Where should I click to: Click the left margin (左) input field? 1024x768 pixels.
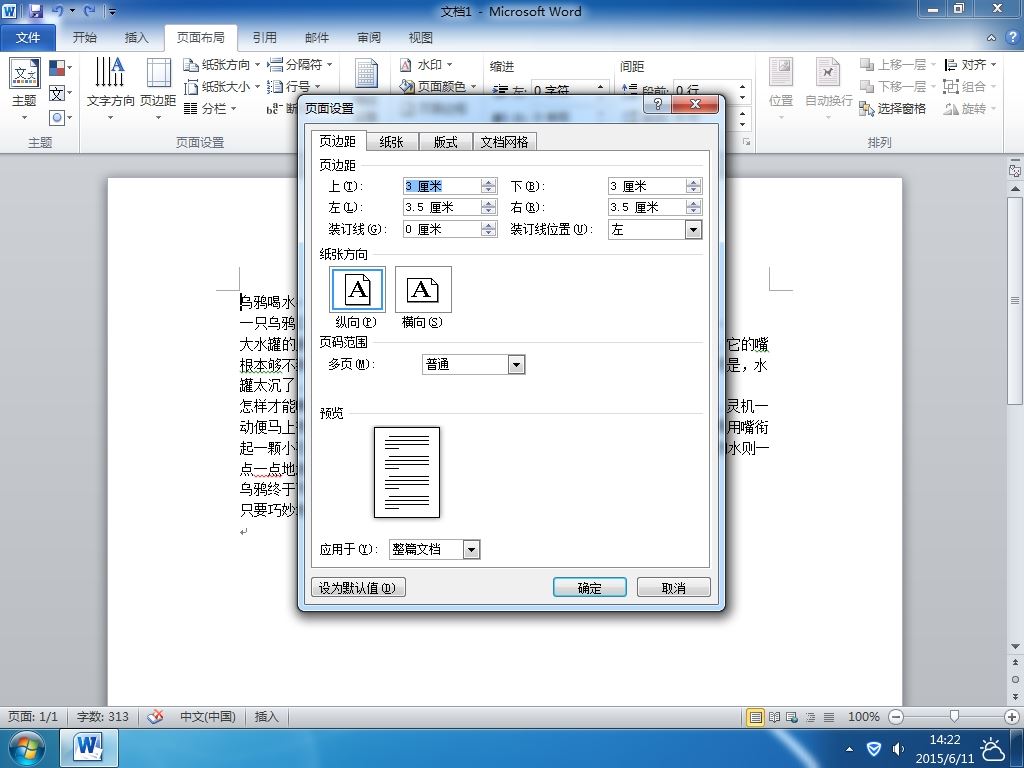click(x=442, y=208)
